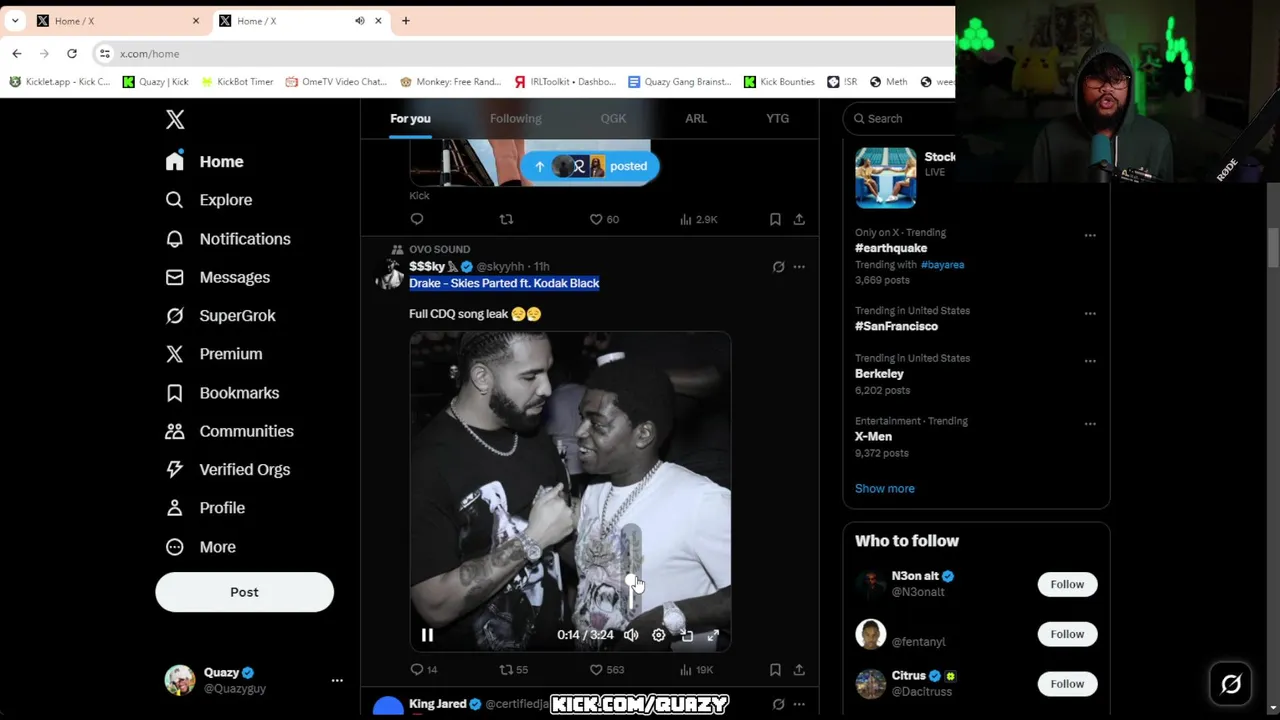The width and height of the screenshot is (1280, 720).
Task: Repost the Kick post above
Action: coord(506,219)
